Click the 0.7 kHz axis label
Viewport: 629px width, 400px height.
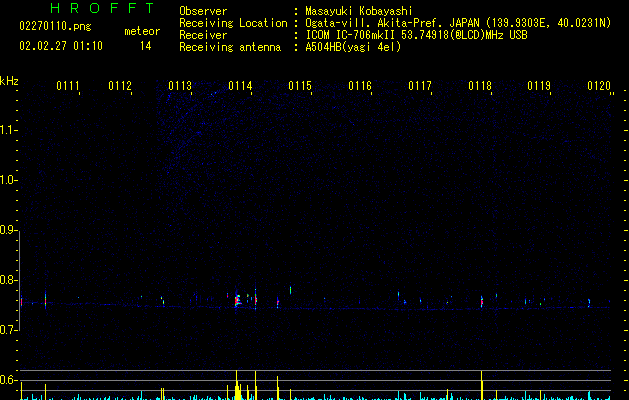click(x=8, y=330)
